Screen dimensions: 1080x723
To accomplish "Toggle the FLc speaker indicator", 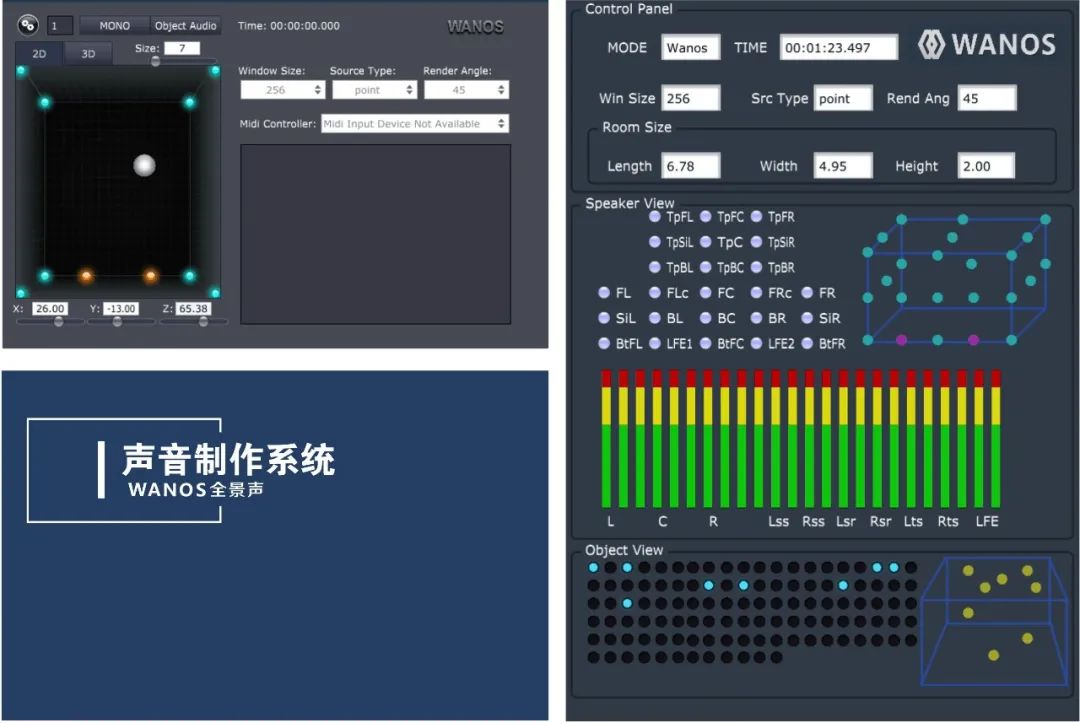I will (x=655, y=293).
